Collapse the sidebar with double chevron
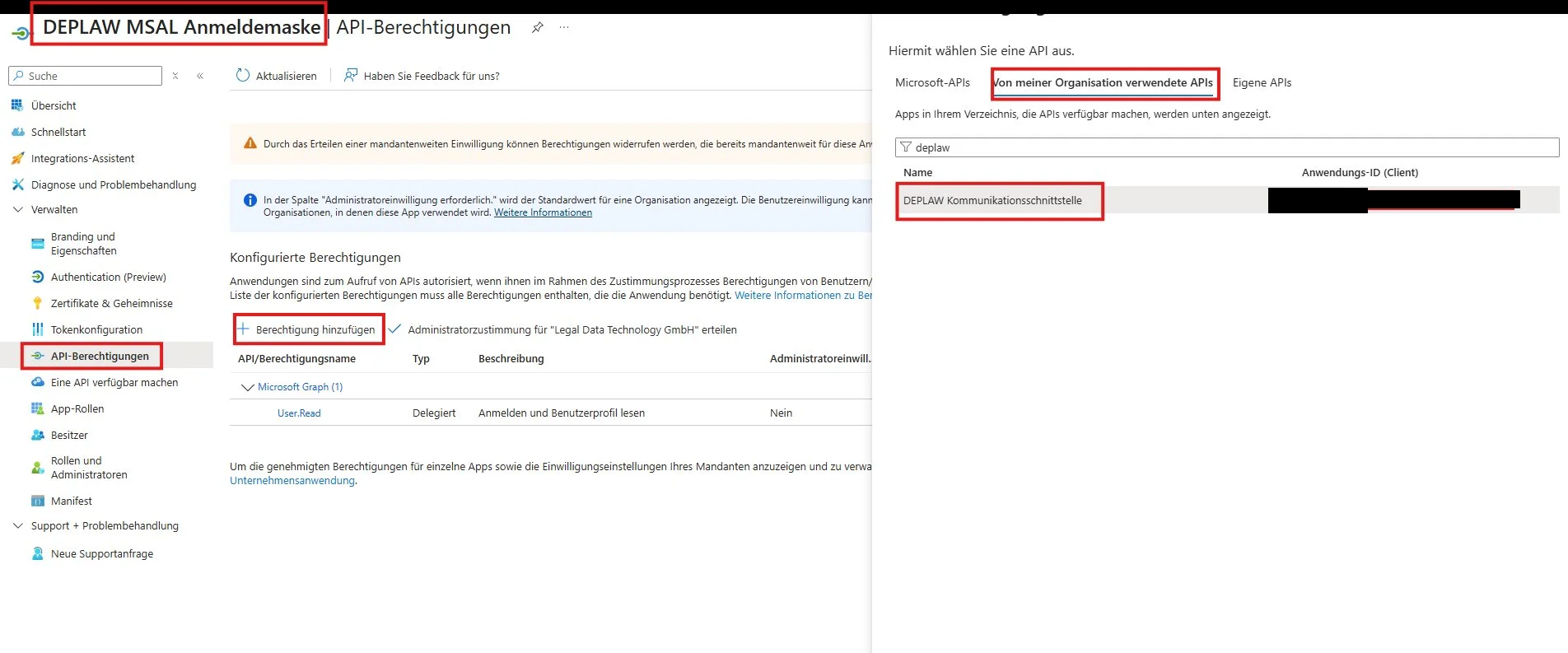Viewport: 1568px width, 653px height. [x=200, y=76]
